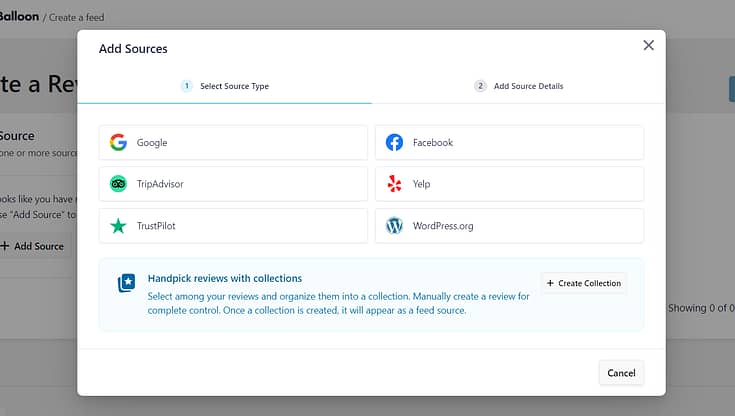Click the TrustPilot green star icon

(x=118, y=226)
